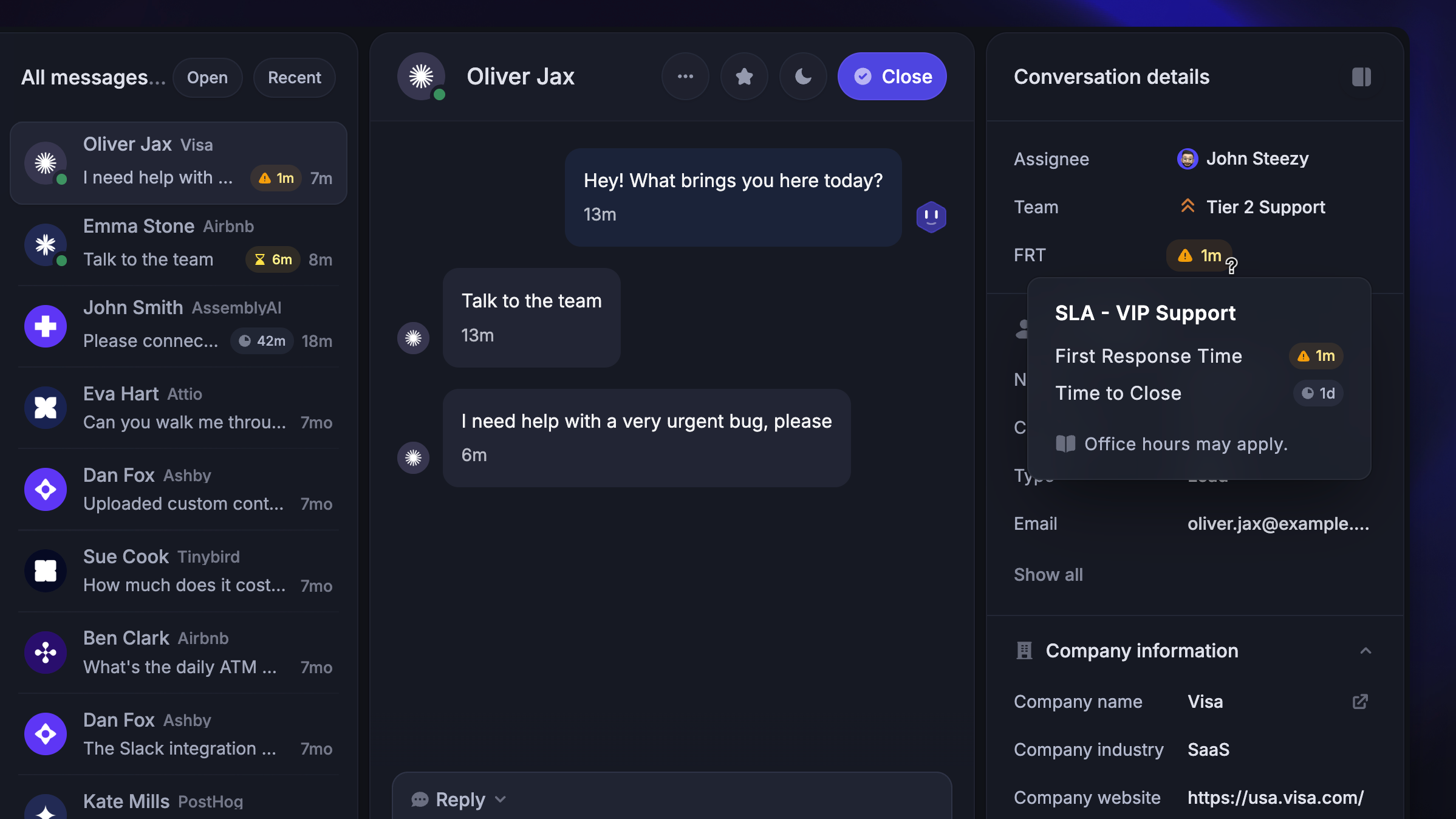Click Show all contact details link
Viewport: 1456px width, 819px height.
1048,575
